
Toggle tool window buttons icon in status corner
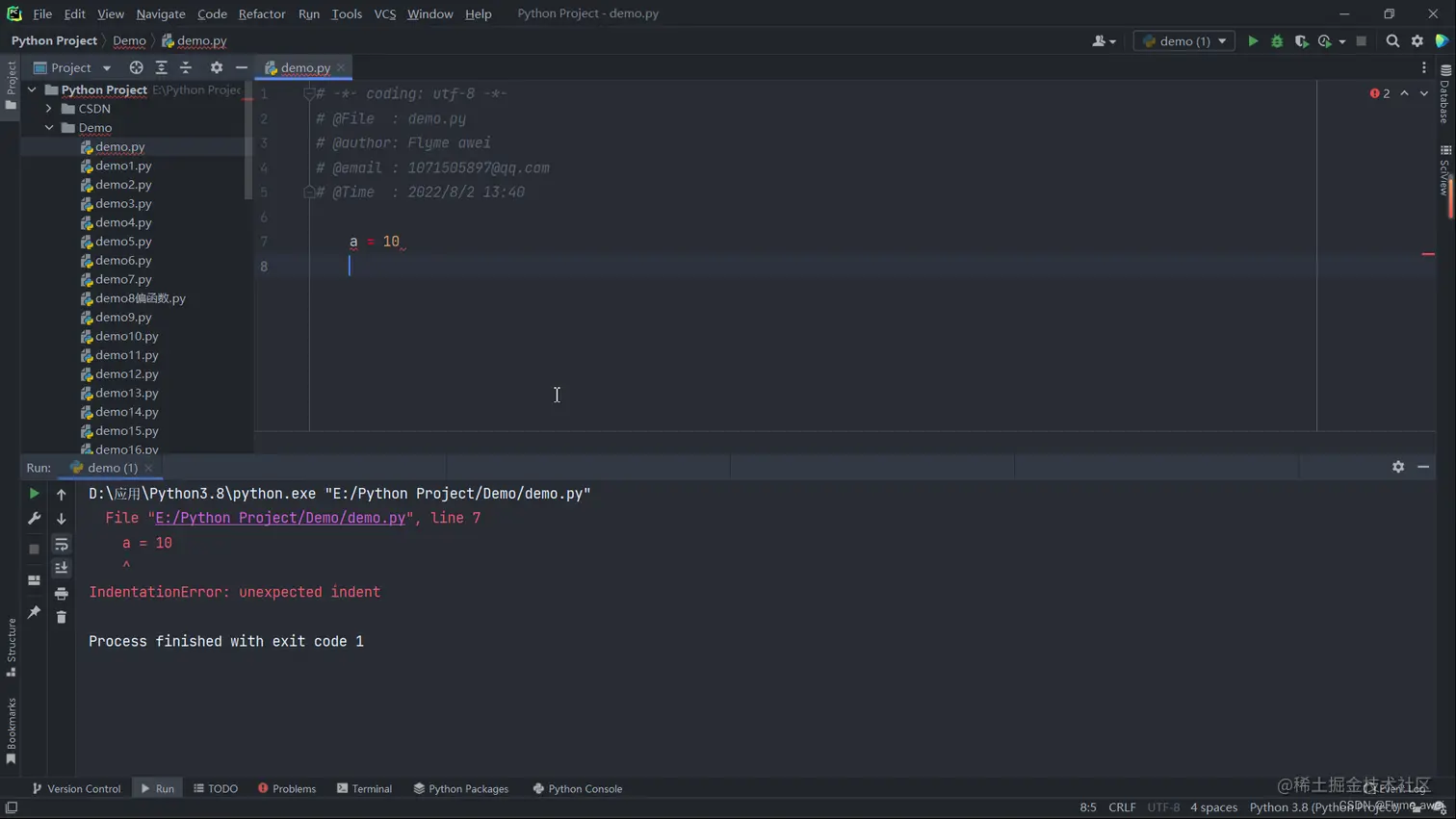pyautogui.click(x=11, y=807)
